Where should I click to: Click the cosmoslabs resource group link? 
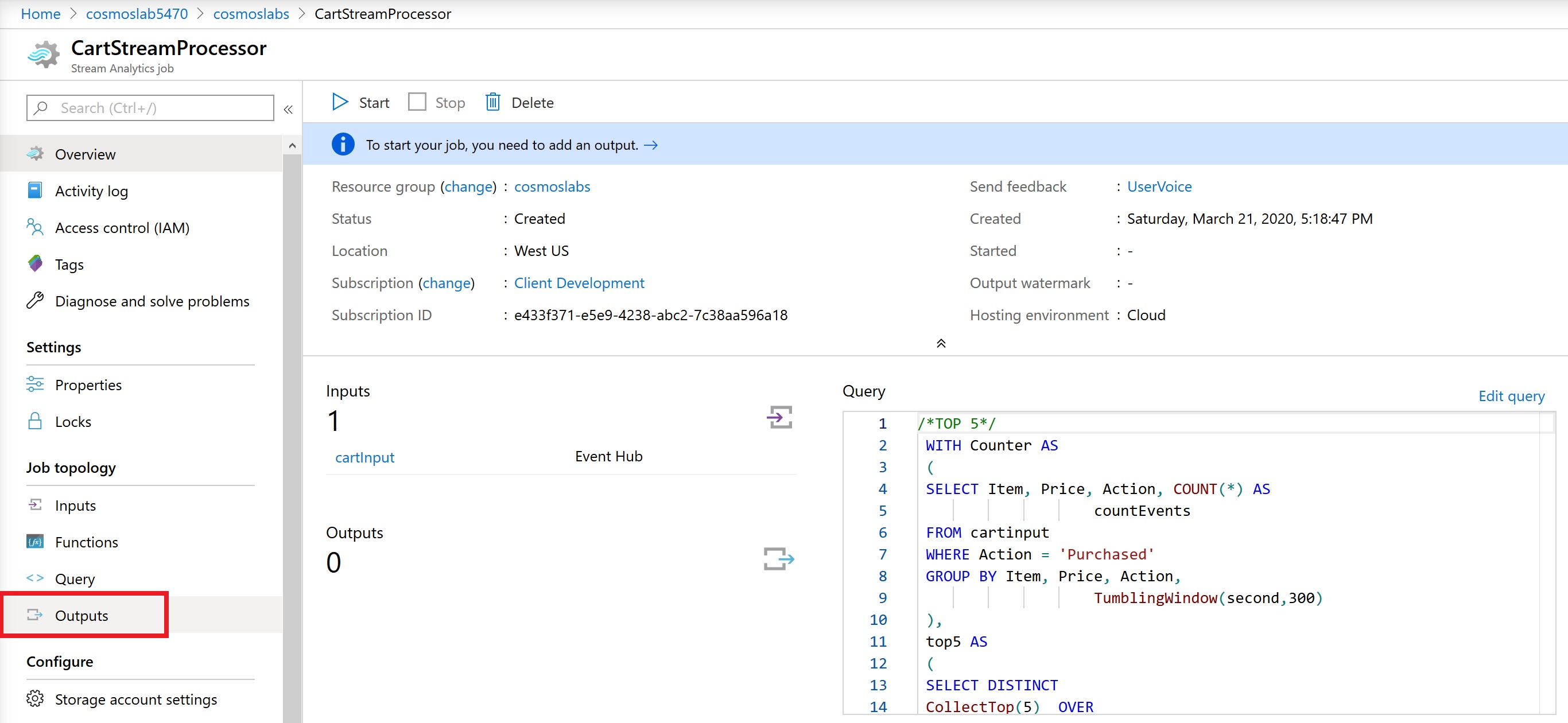pos(552,186)
